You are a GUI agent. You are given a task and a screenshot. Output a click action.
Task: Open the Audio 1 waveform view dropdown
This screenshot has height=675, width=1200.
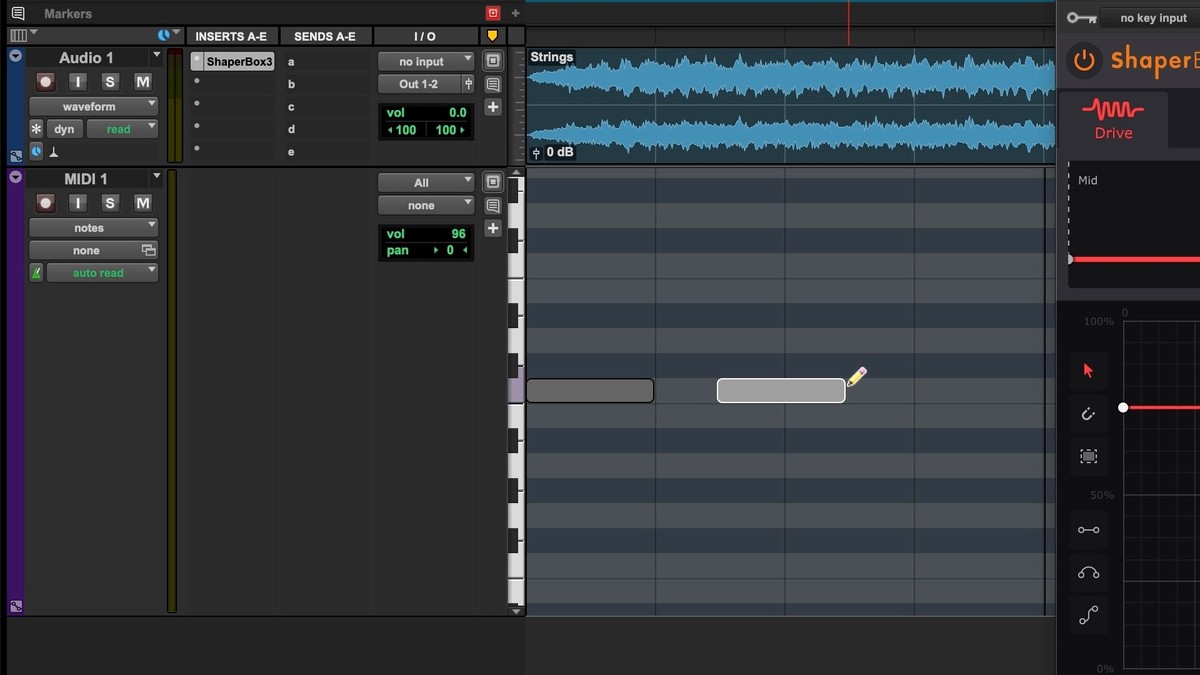pyautogui.click(x=93, y=106)
